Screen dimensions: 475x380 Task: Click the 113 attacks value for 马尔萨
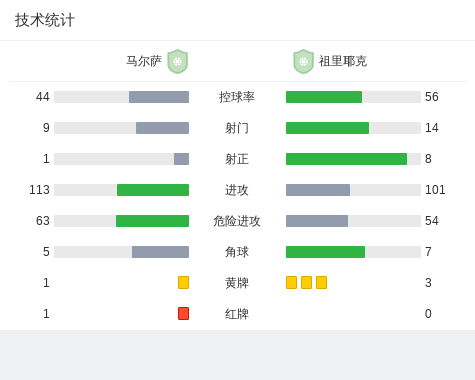point(39,190)
